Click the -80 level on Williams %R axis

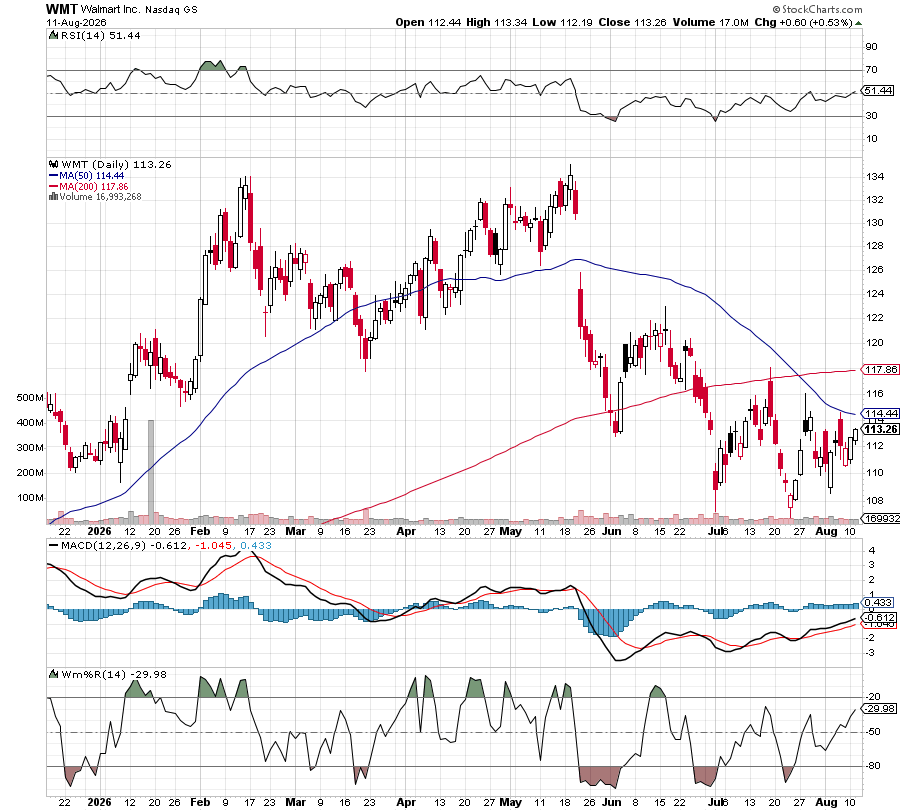click(873, 766)
